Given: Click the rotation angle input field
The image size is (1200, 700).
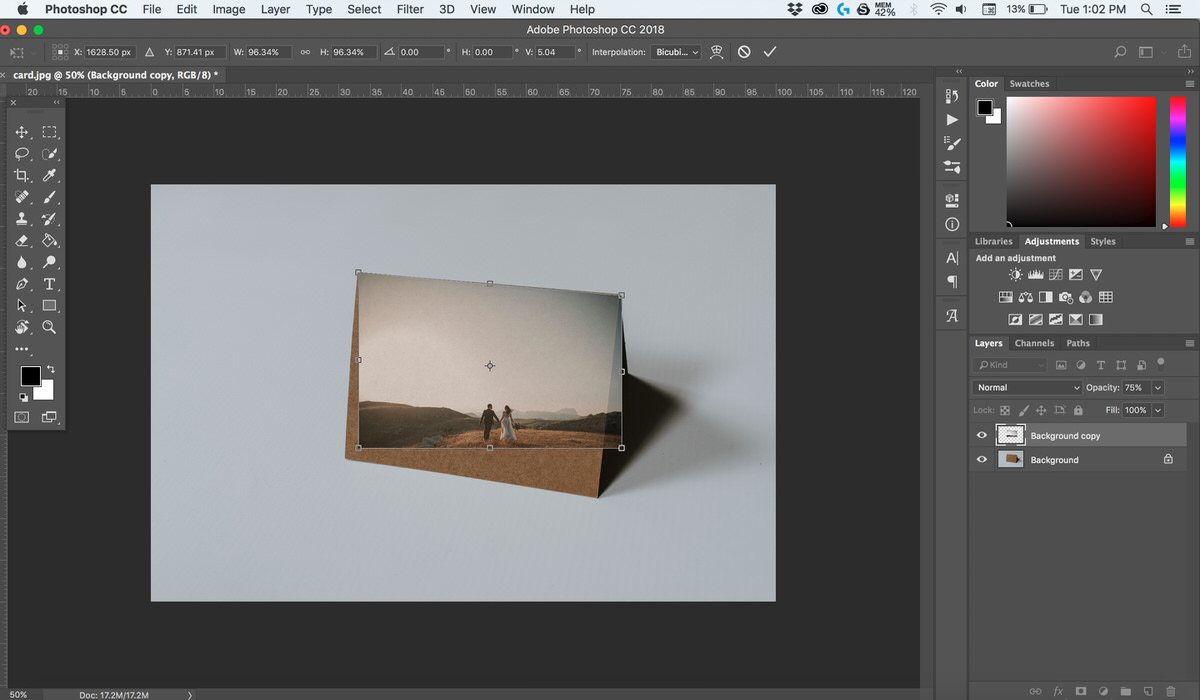Looking at the screenshot, I should [x=420, y=52].
